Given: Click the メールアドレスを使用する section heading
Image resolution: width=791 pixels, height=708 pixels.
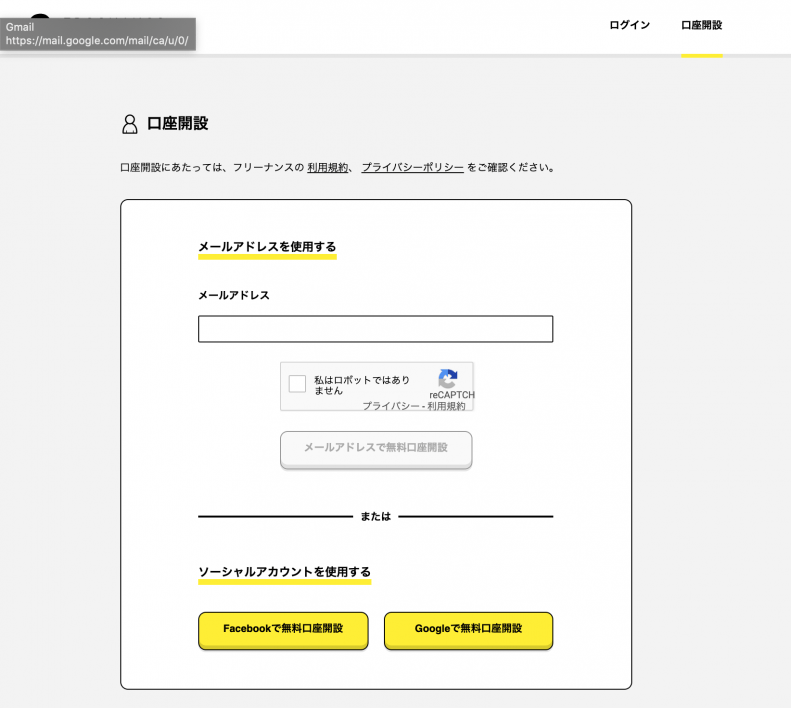Looking at the screenshot, I should (267, 246).
